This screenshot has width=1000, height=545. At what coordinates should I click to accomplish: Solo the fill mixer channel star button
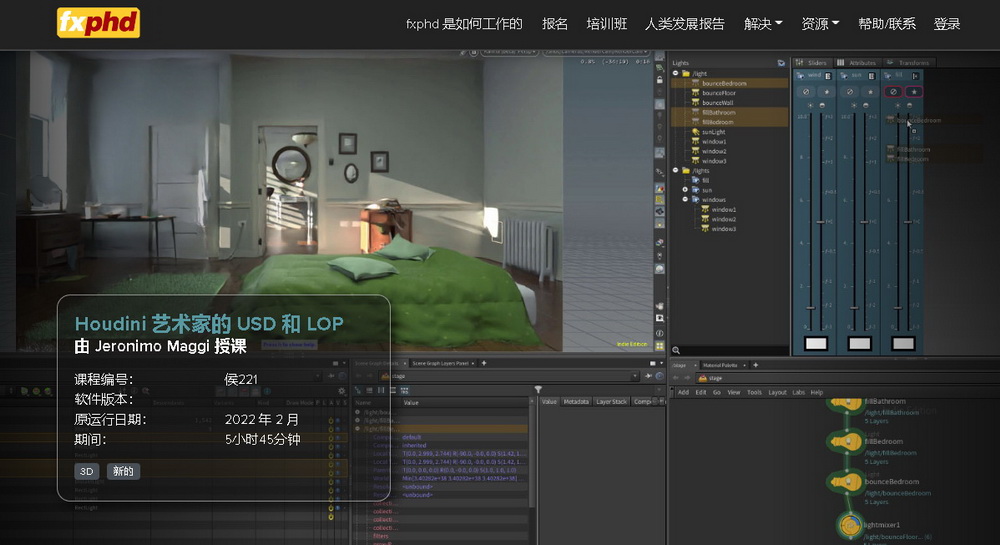pyautogui.click(x=914, y=92)
